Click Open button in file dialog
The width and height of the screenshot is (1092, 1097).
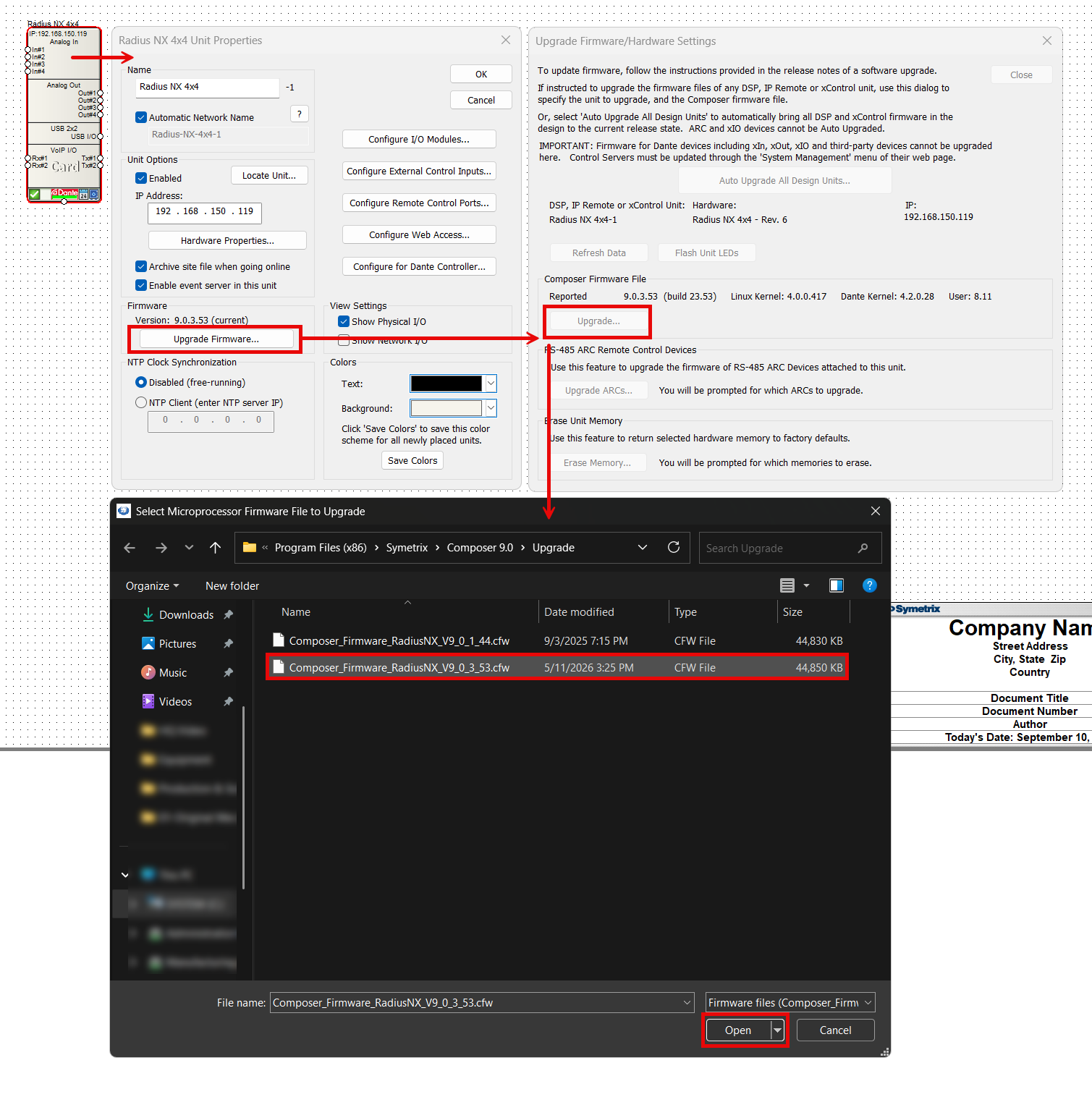[x=738, y=1030]
